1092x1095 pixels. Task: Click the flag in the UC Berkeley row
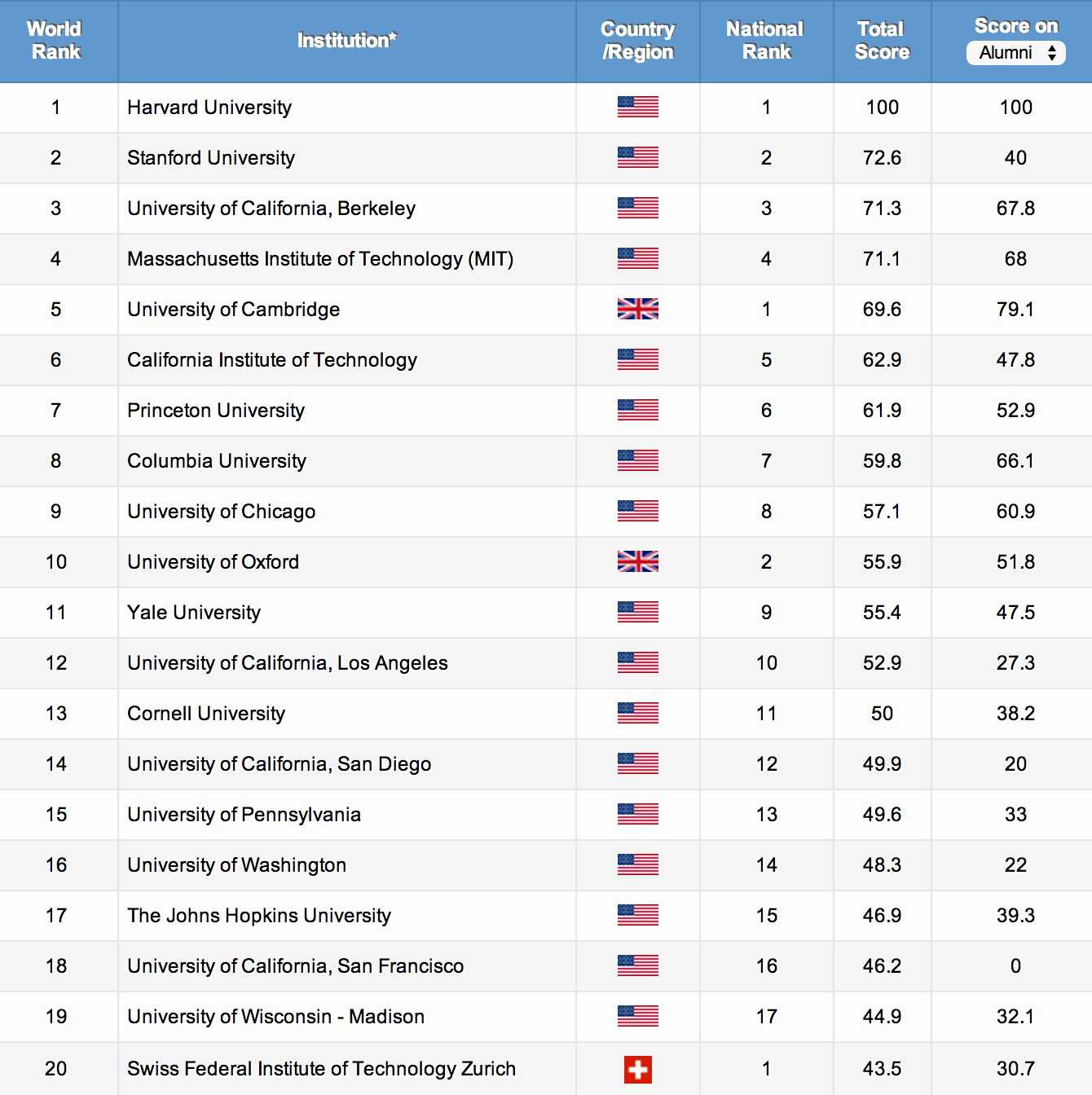tap(638, 208)
